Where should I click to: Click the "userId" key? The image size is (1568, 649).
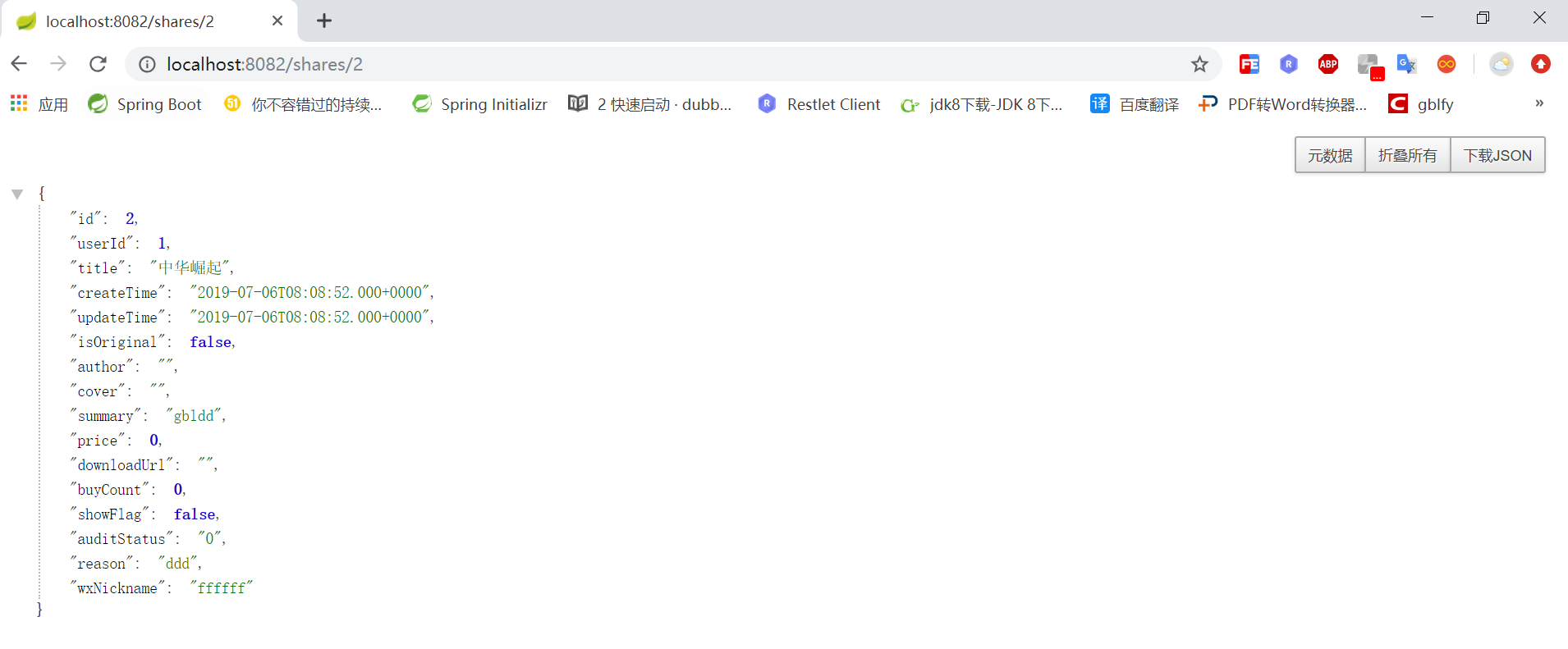click(102, 243)
